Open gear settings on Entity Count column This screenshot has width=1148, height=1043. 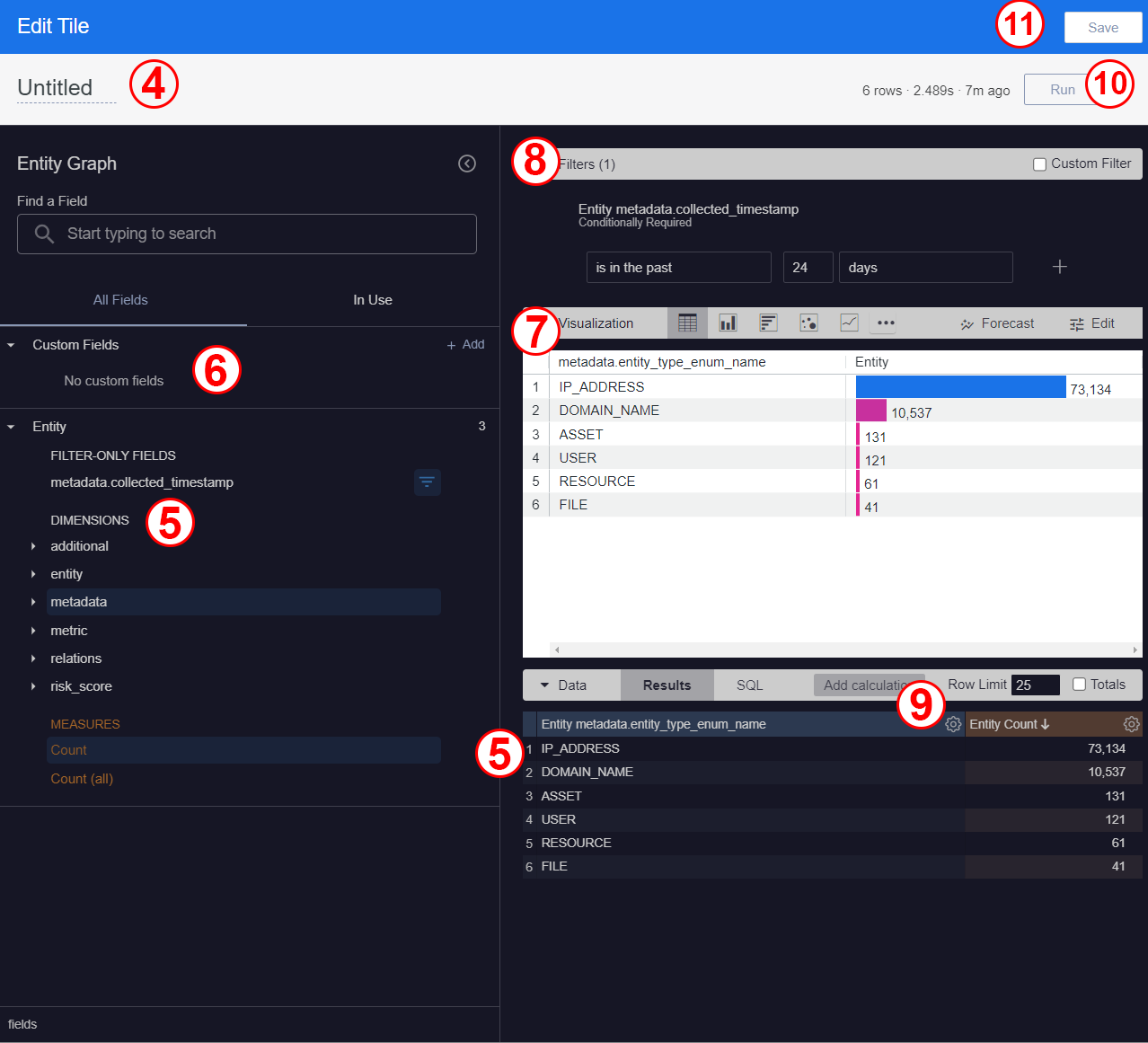click(1131, 723)
